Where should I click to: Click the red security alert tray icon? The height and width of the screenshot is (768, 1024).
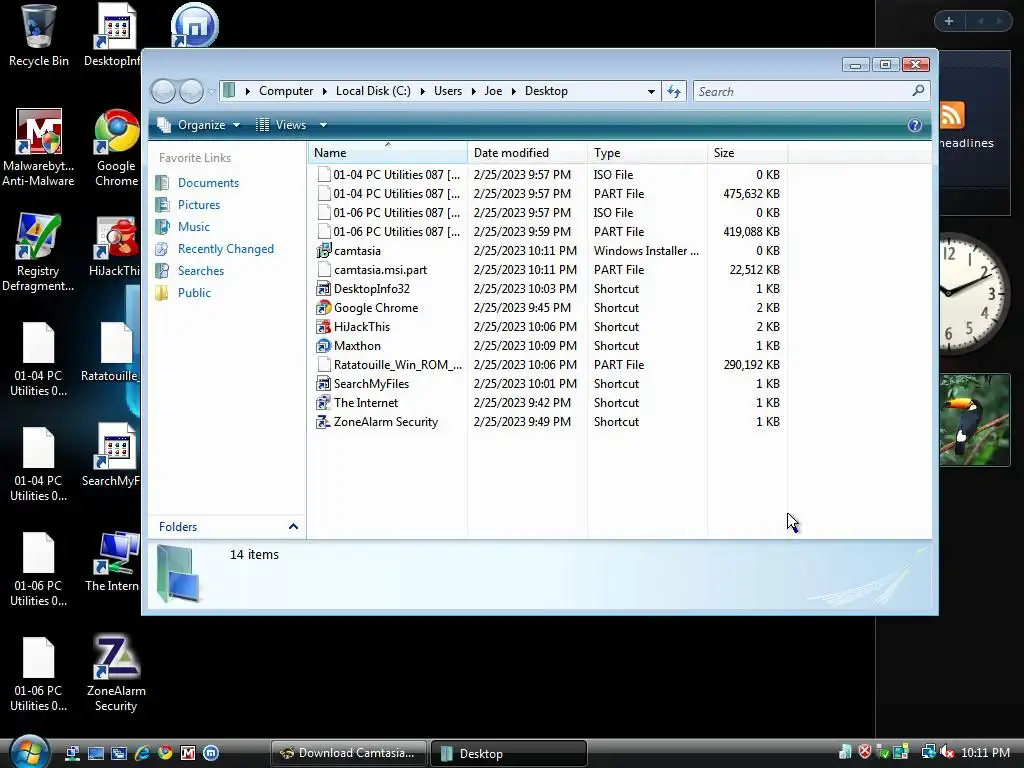(865, 752)
